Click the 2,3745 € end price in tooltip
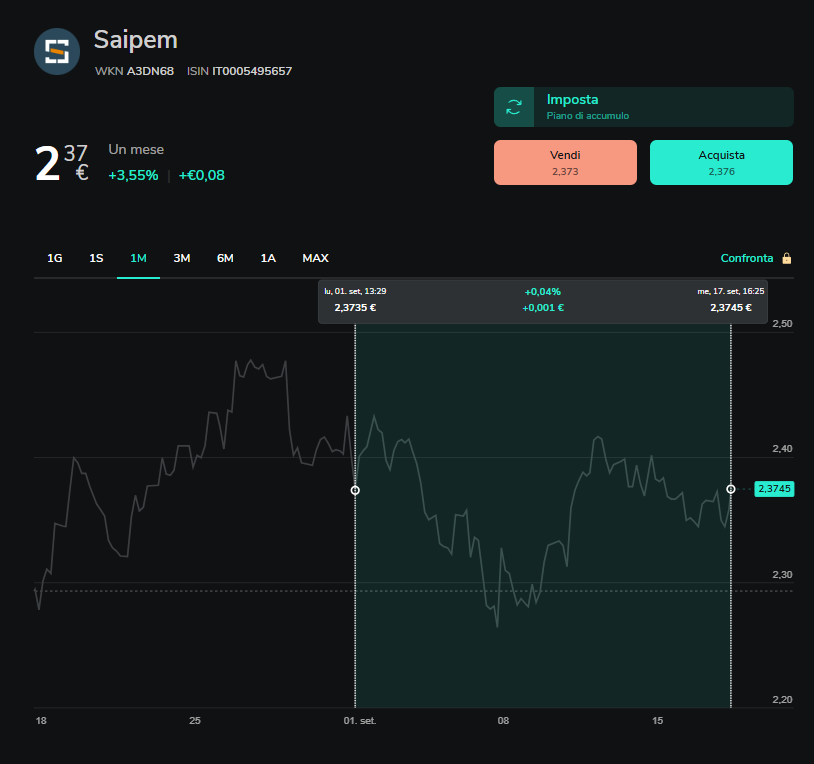The width and height of the screenshot is (814, 764). [731, 308]
